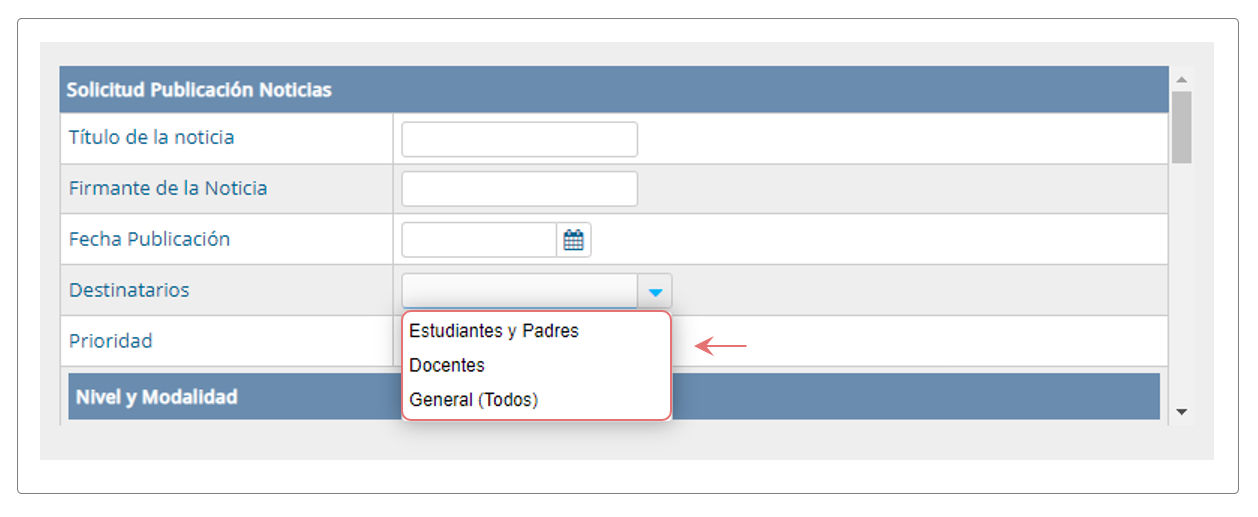Click the Fecha Publicación text box
This screenshot has width=1258, height=517.
(x=479, y=240)
